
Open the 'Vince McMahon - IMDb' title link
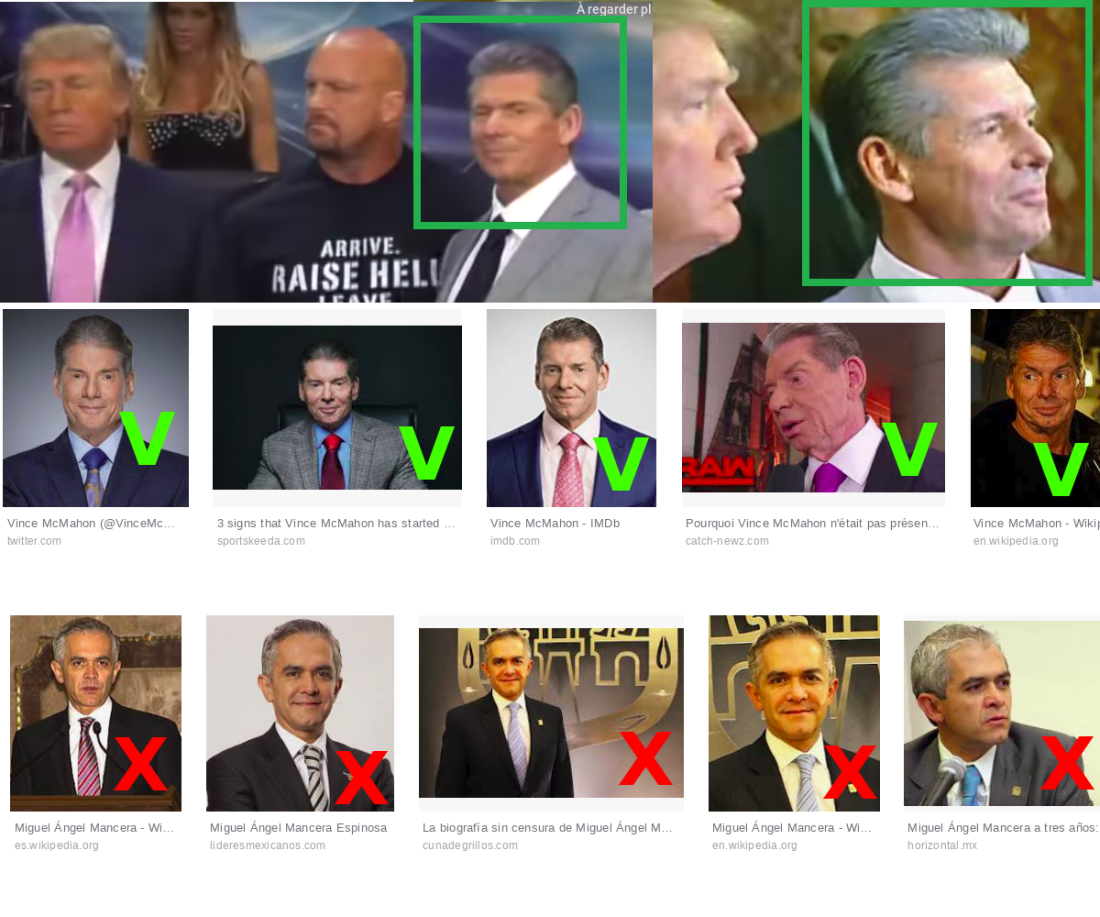pyautogui.click(x=555, y=523)
